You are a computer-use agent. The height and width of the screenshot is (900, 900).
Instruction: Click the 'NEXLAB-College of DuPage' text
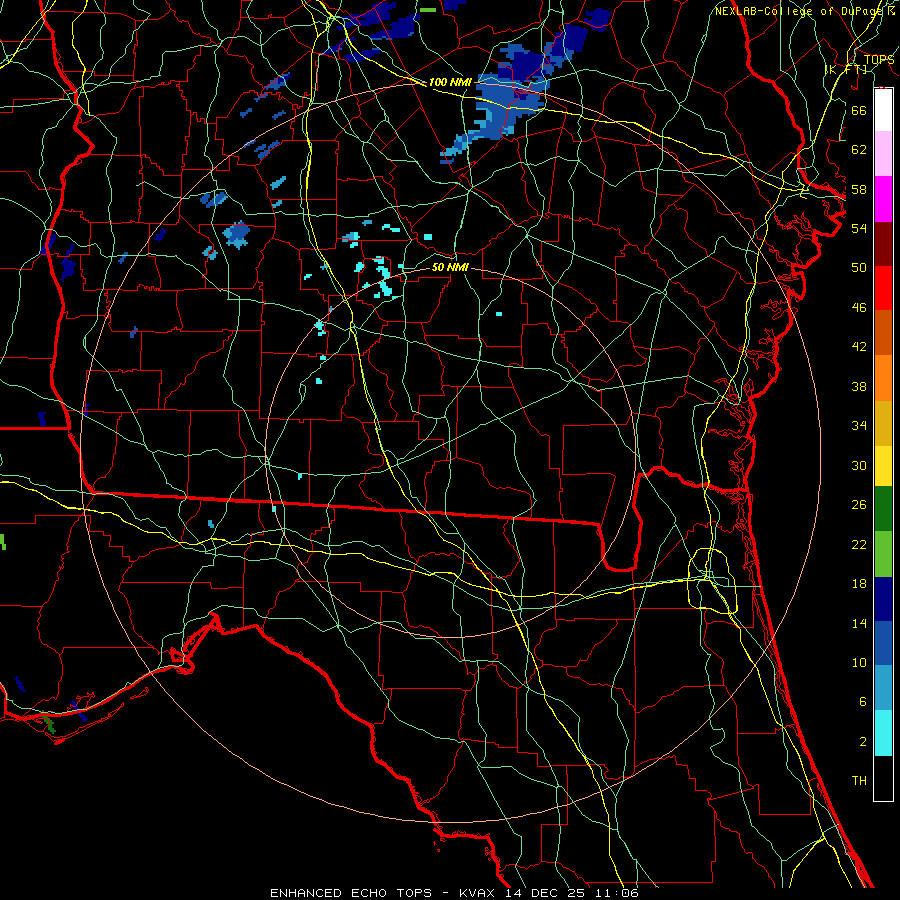point(798,11)
